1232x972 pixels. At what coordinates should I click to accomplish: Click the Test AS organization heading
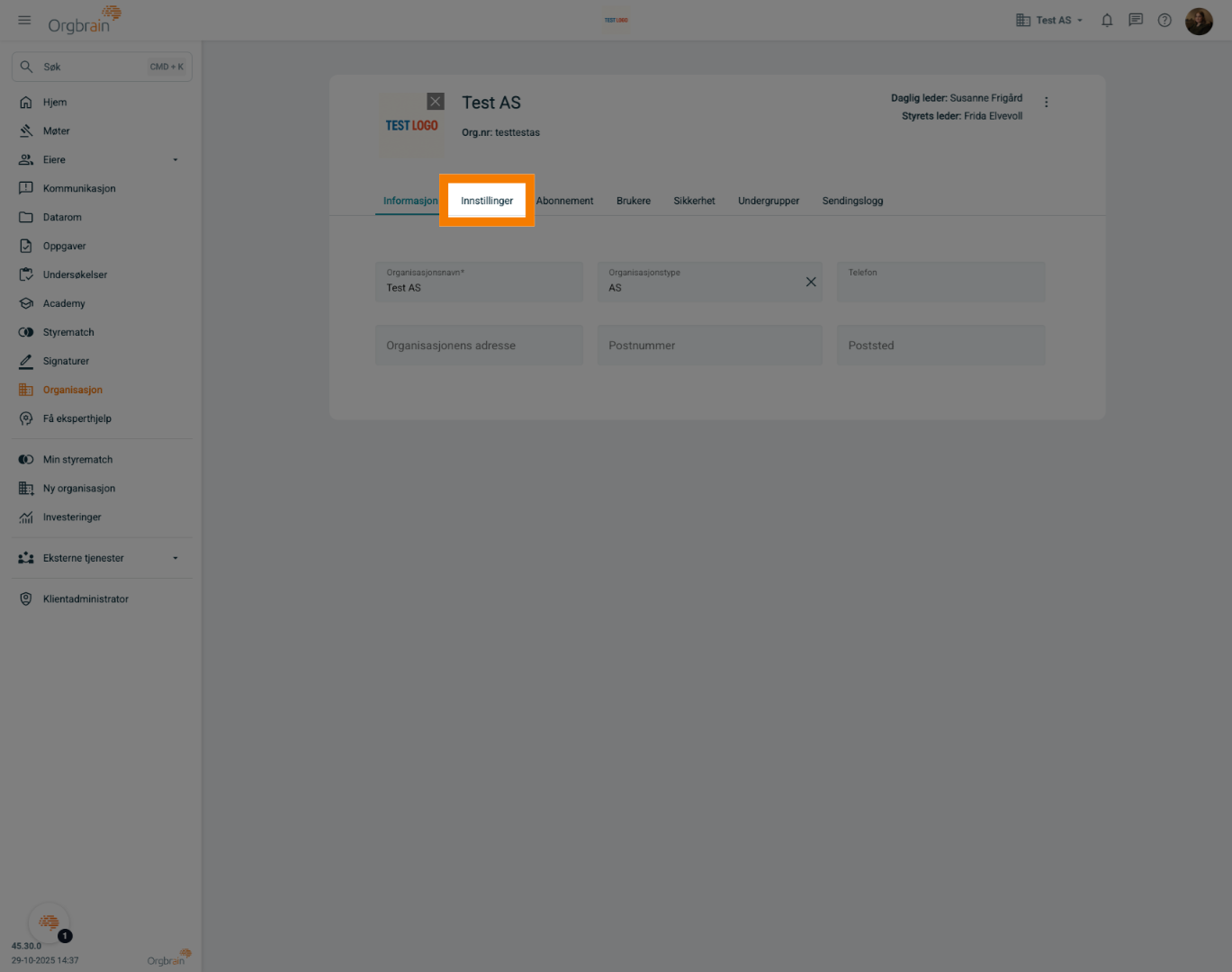pyautogui.click(x=491, y=103)
